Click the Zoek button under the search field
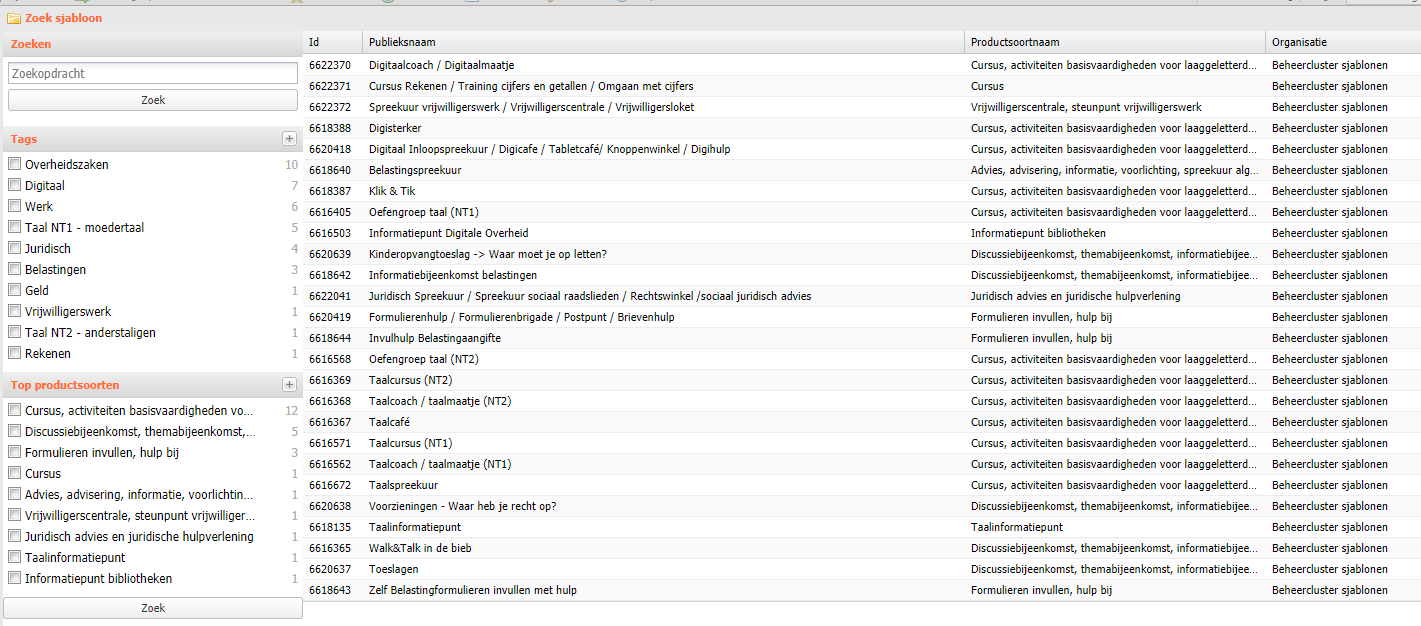1421x626 pixels. click(x=153, y=100)
